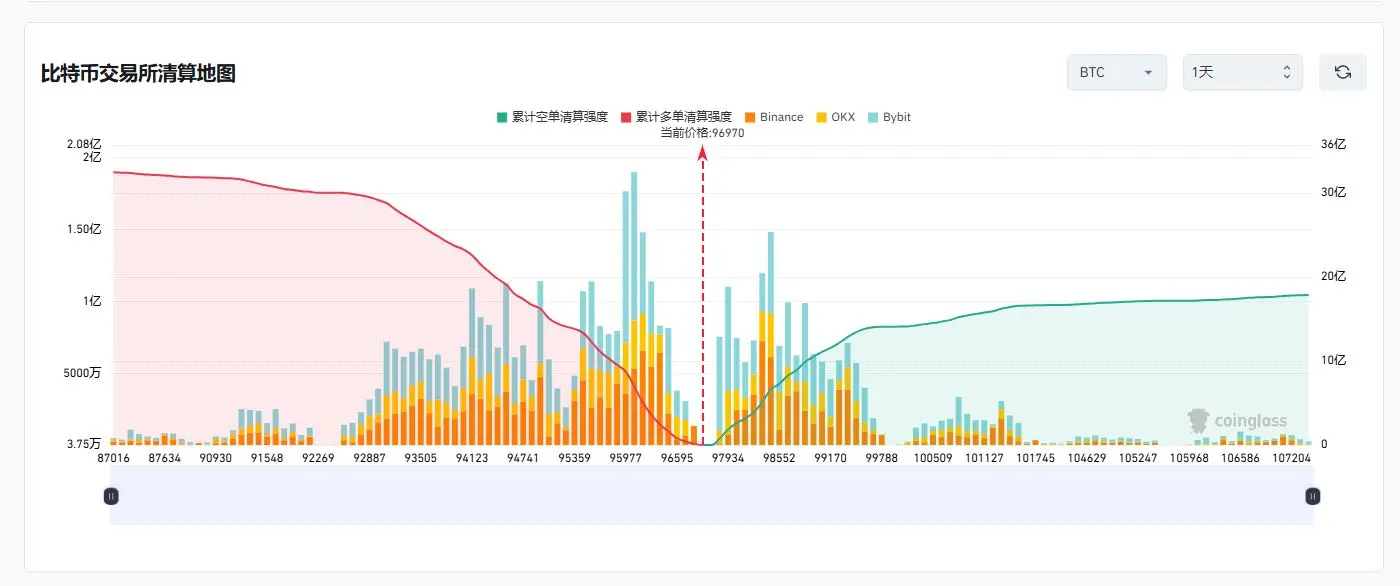1400x586 pixels.
Task: Click the 101127 x-axis label
Action: (x=985, y=458)
